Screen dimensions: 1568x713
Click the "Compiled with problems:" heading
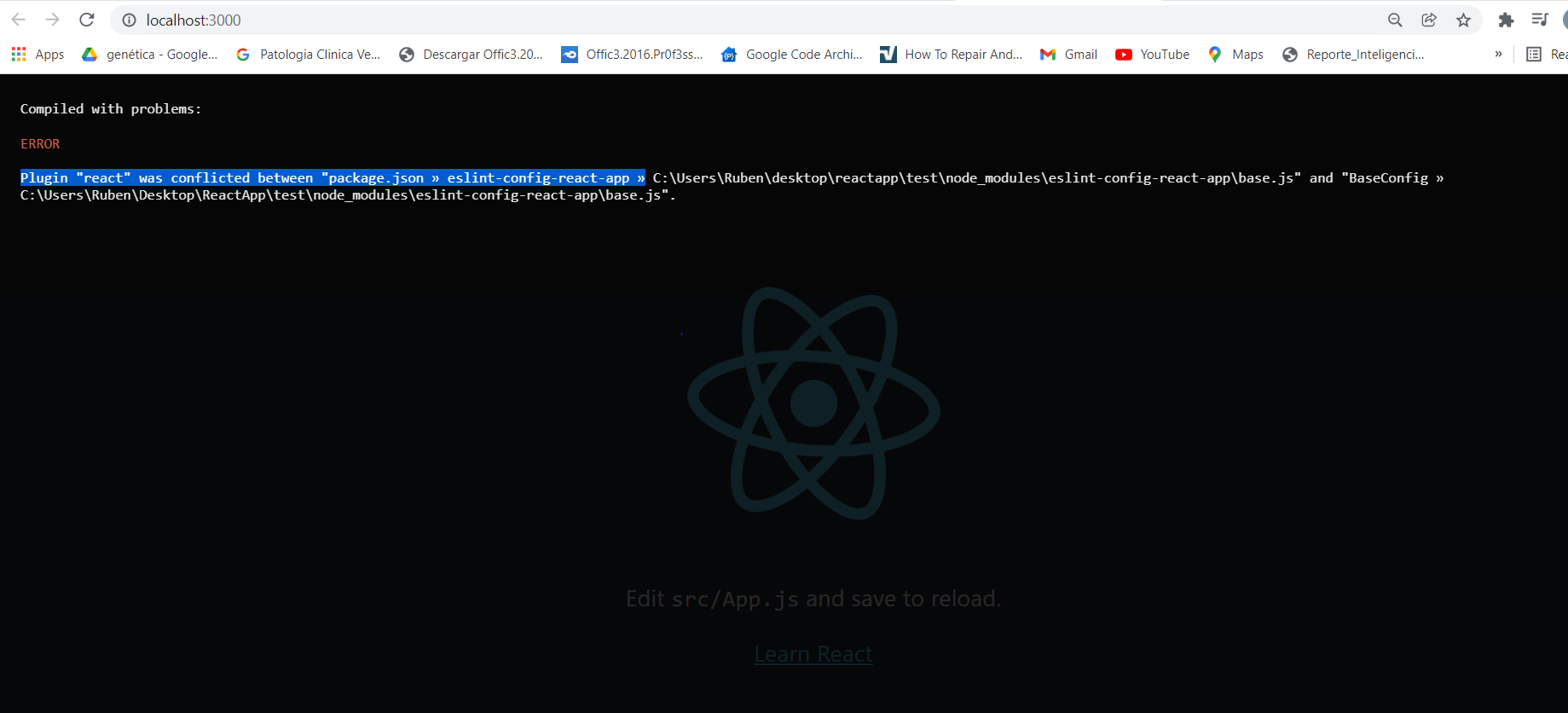click(x=111, y=109)
